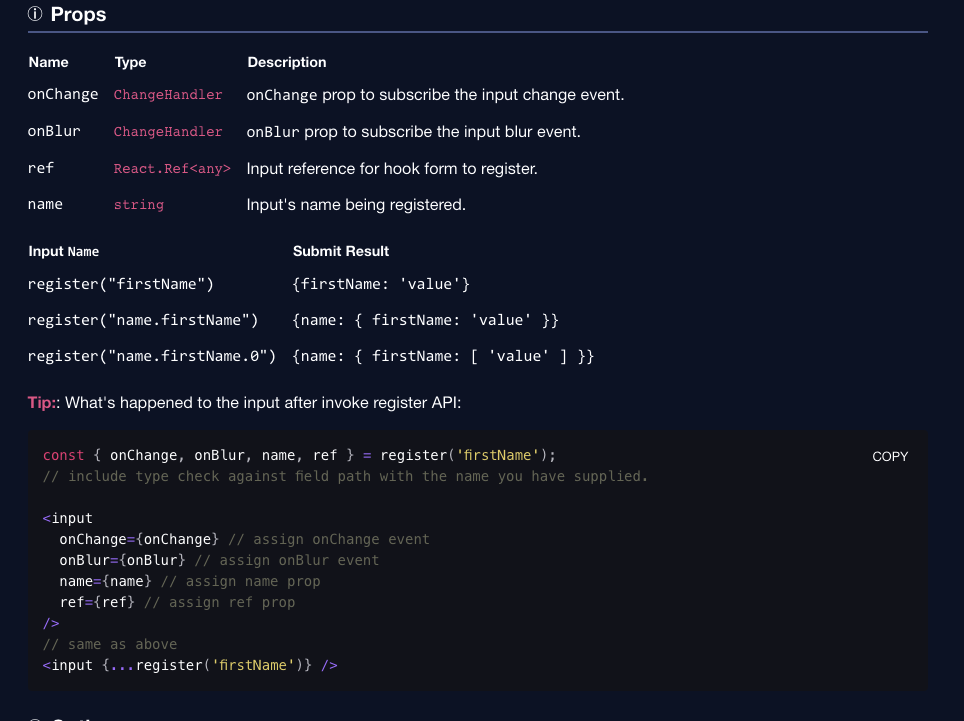Click the name={name} code line

click(x=189, y=581)
